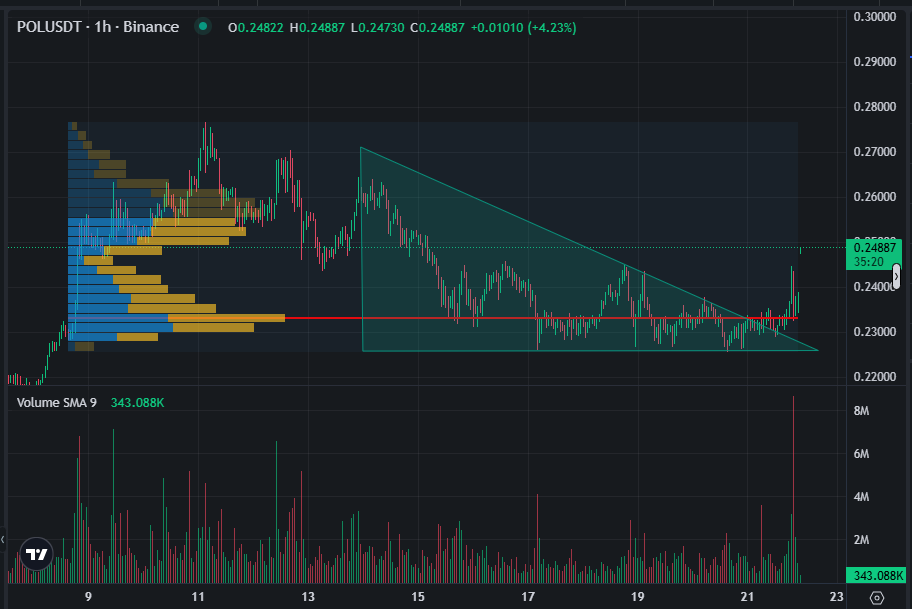912x609 pixels.
Task: Click the candle countdown timer 35:20
Action: click(868, 262)
